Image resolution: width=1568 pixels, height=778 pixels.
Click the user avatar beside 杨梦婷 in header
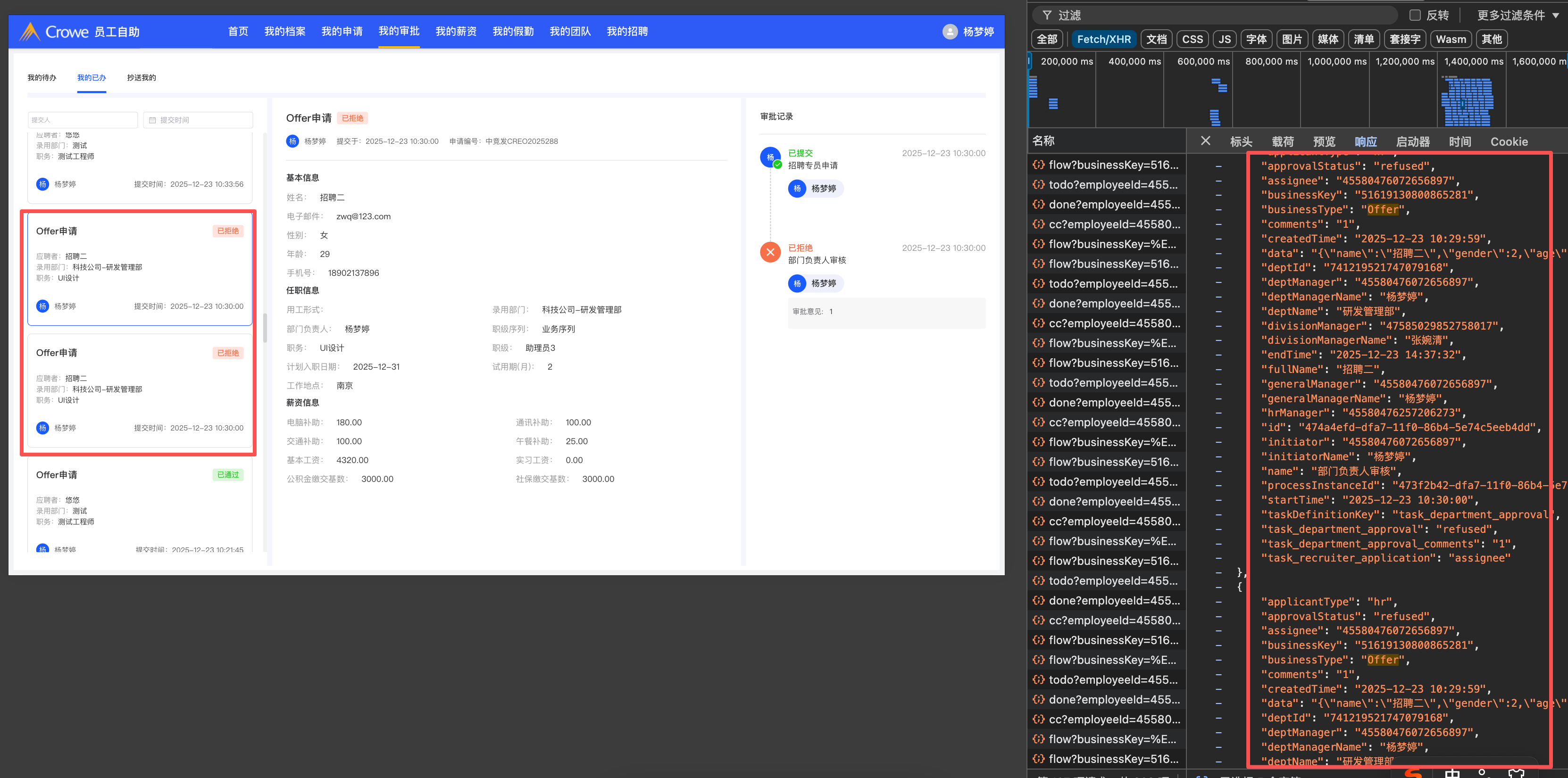click(950, 32)
